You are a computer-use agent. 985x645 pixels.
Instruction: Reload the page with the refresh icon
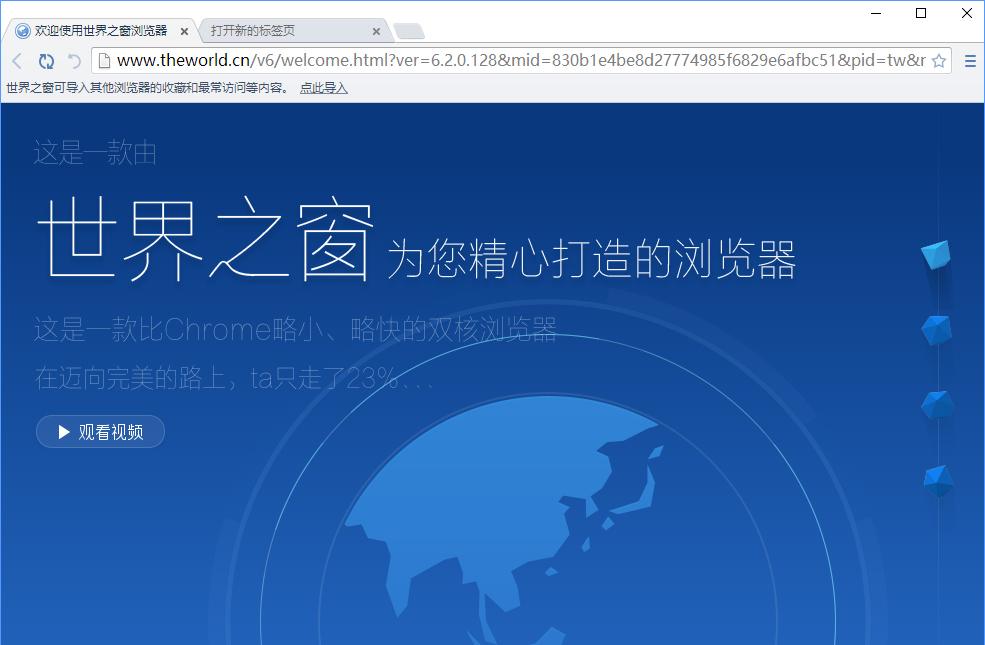46,61
